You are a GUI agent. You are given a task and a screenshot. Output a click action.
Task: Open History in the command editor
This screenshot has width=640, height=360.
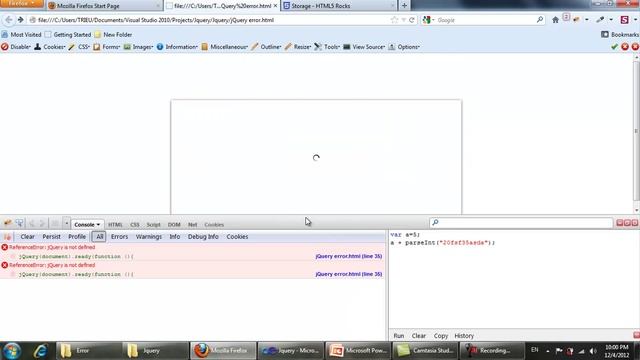pos(464,336)
